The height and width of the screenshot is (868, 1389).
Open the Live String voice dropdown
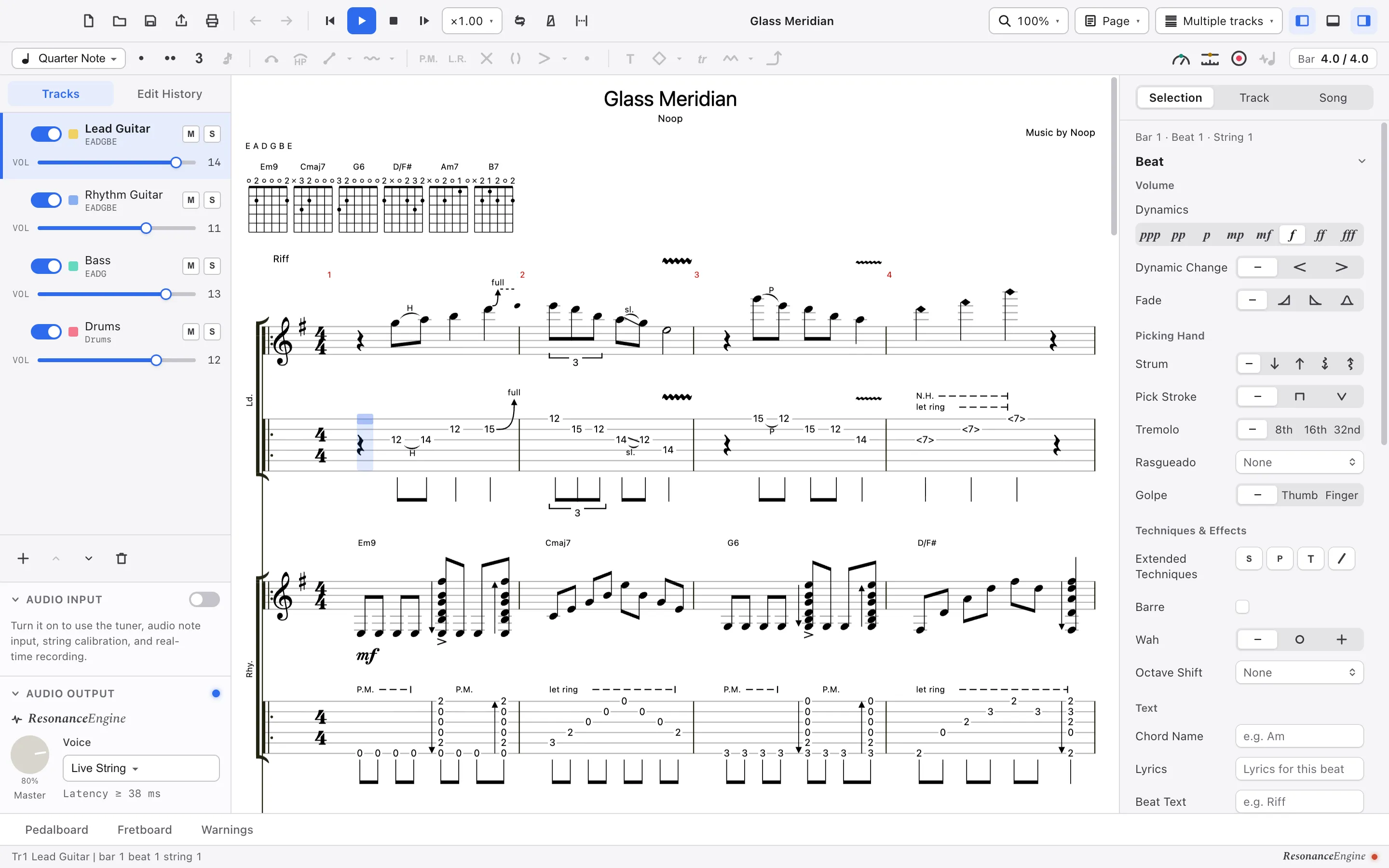(141, 768)
